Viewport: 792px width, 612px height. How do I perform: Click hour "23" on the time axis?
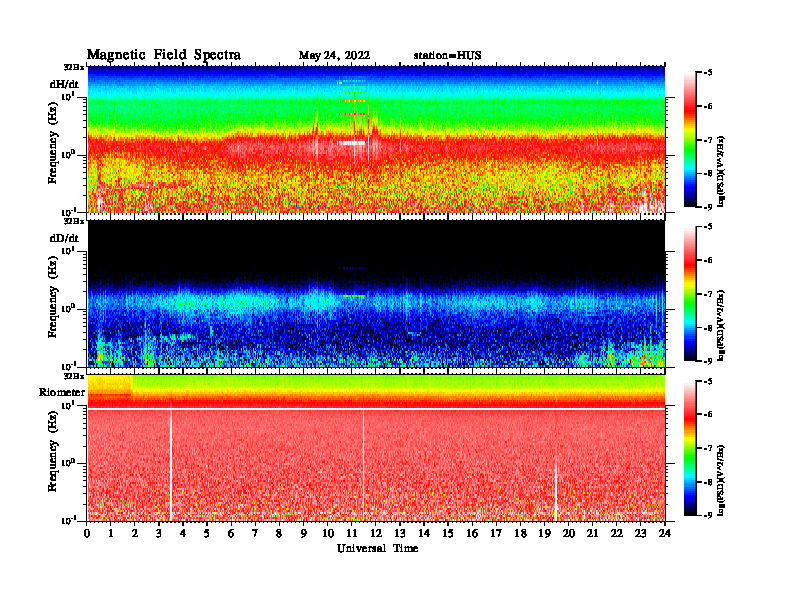(640, 534)
